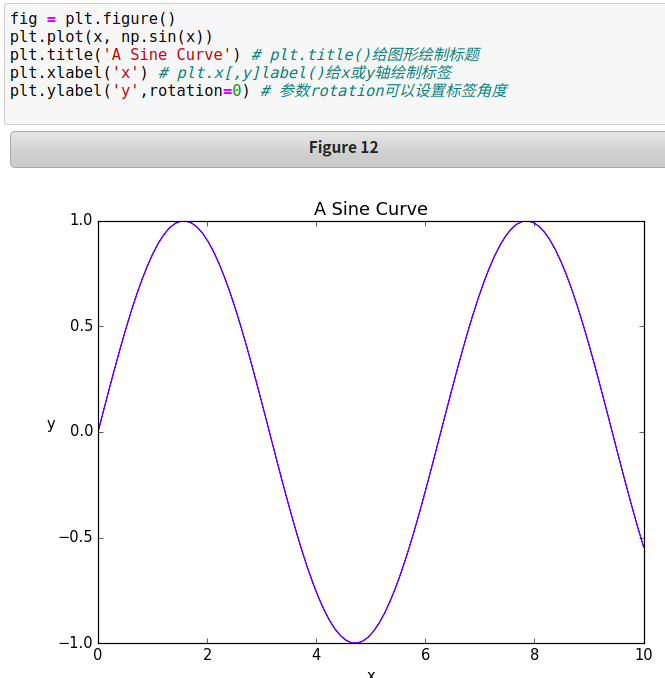Viewport: 665px width, 678px height.
Task: Click the comment 'plt.title()给图形绘制标题'
Action: (x=375, y=55)
